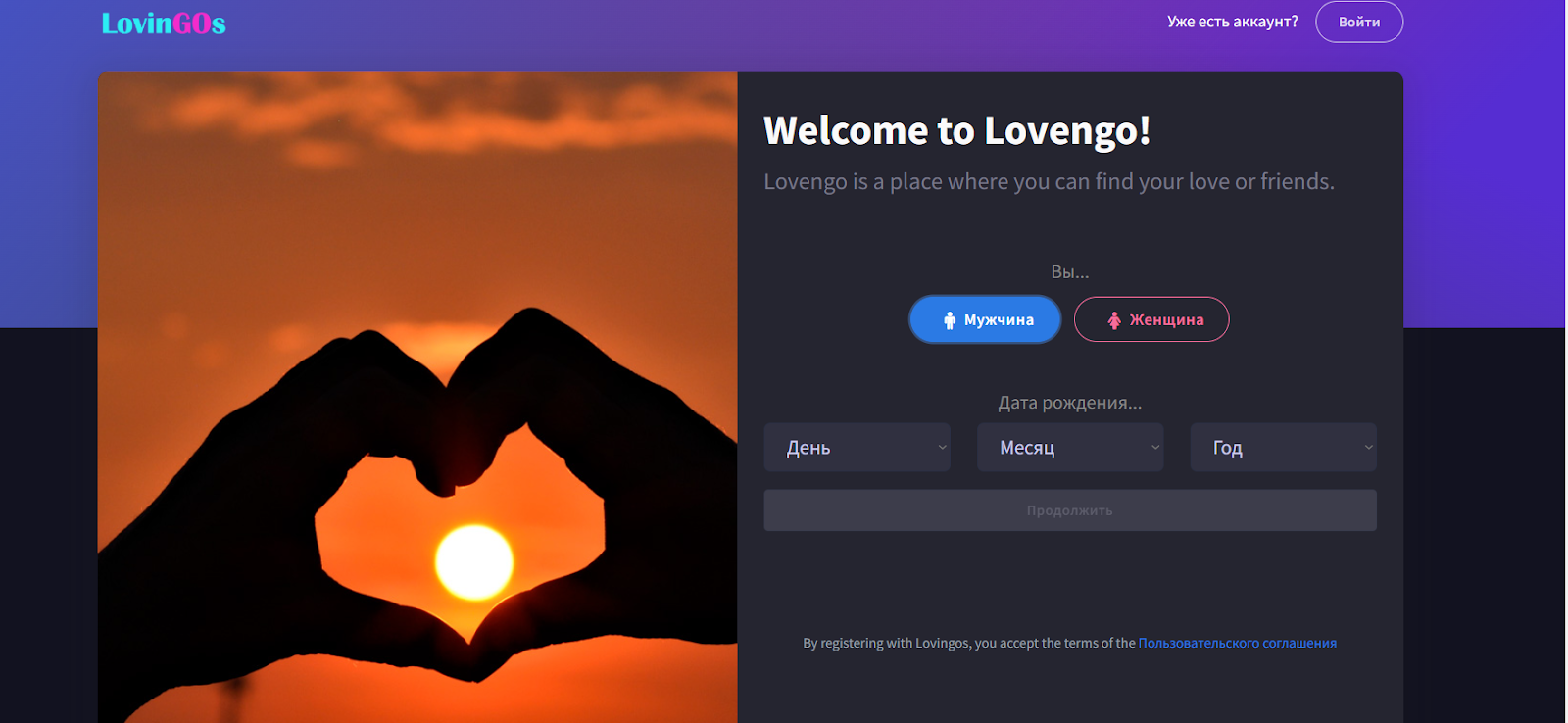Click the Lovengo description subtitle text
The image size is (1568, 723).
[1049, 182]
